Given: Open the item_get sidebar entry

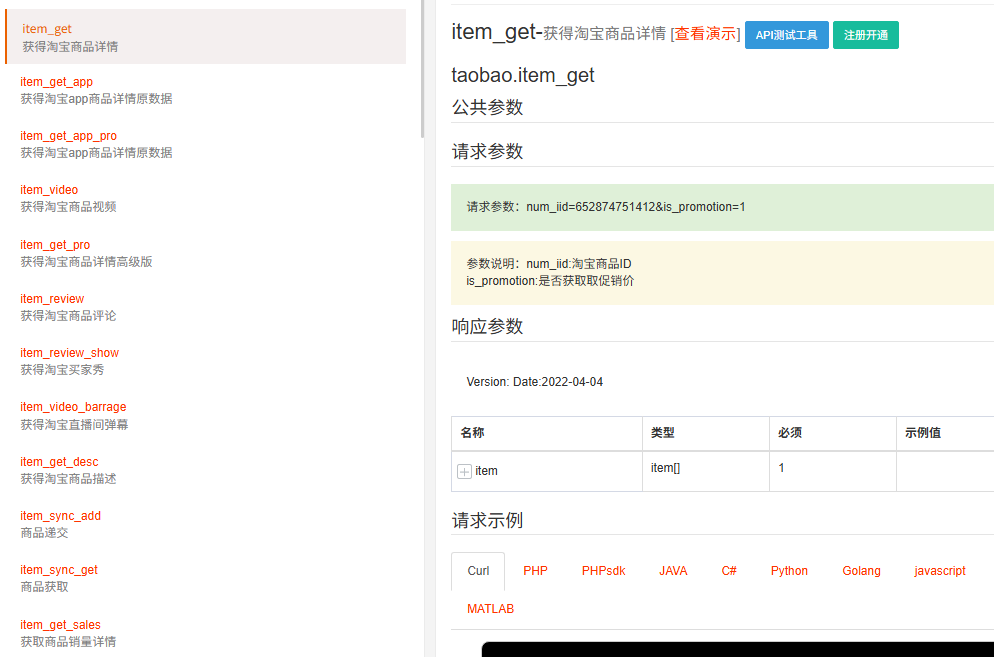Looking at the screenshot, I should pyautogui.click(x=205, y=37).
